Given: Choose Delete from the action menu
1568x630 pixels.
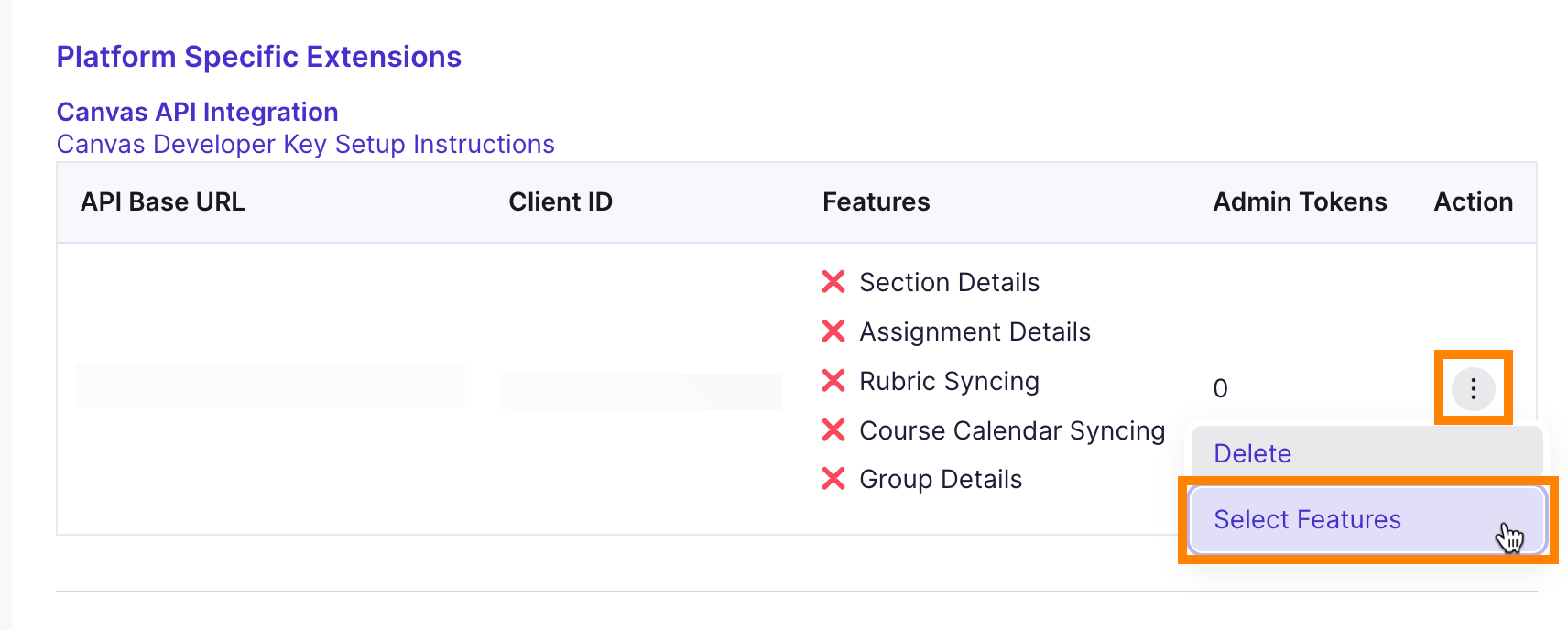Looking at the screenshot, I should click(1367, 453).
